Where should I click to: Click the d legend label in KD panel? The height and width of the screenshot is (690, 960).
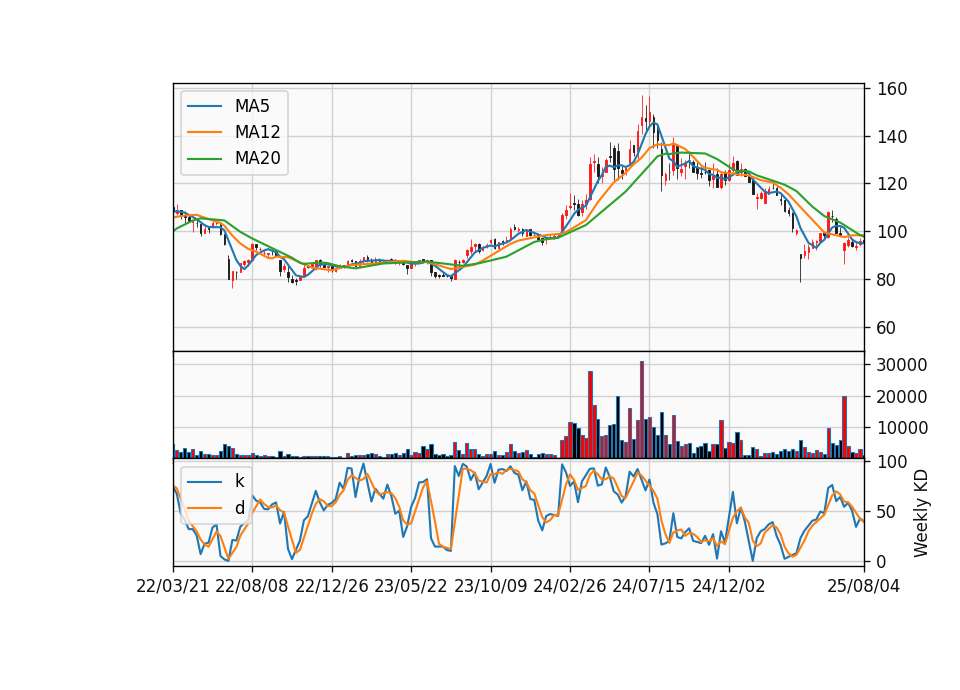point(239,508)
